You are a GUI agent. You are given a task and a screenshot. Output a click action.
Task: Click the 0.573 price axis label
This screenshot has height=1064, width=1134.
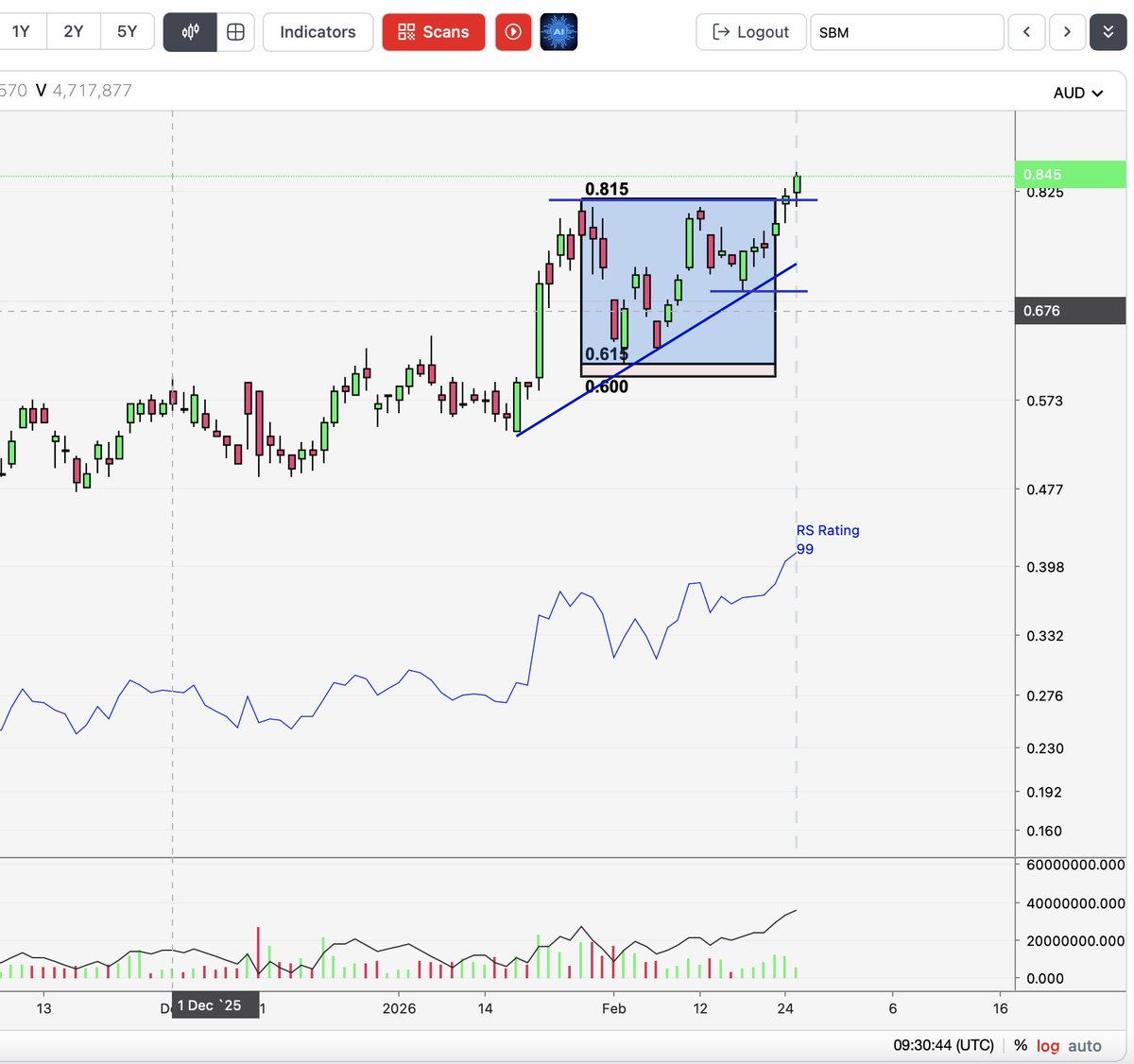[1045, 401]
